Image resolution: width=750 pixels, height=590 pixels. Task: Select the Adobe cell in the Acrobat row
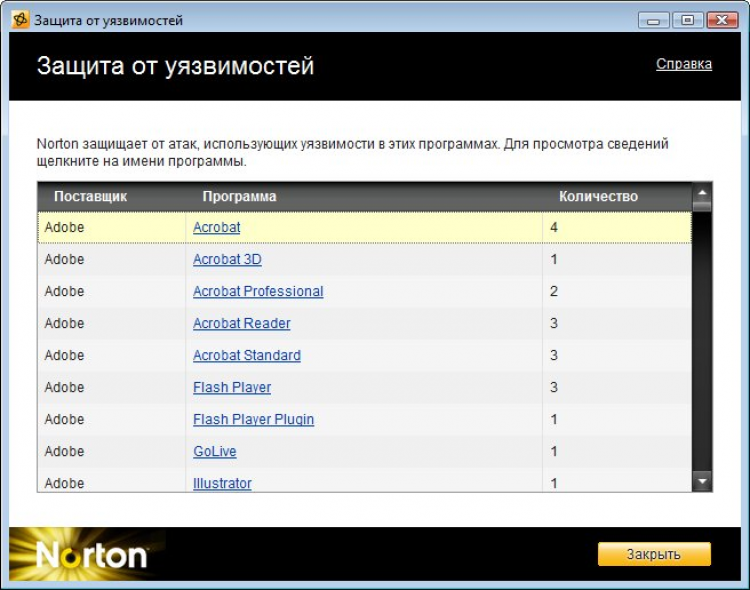(64, 227)
